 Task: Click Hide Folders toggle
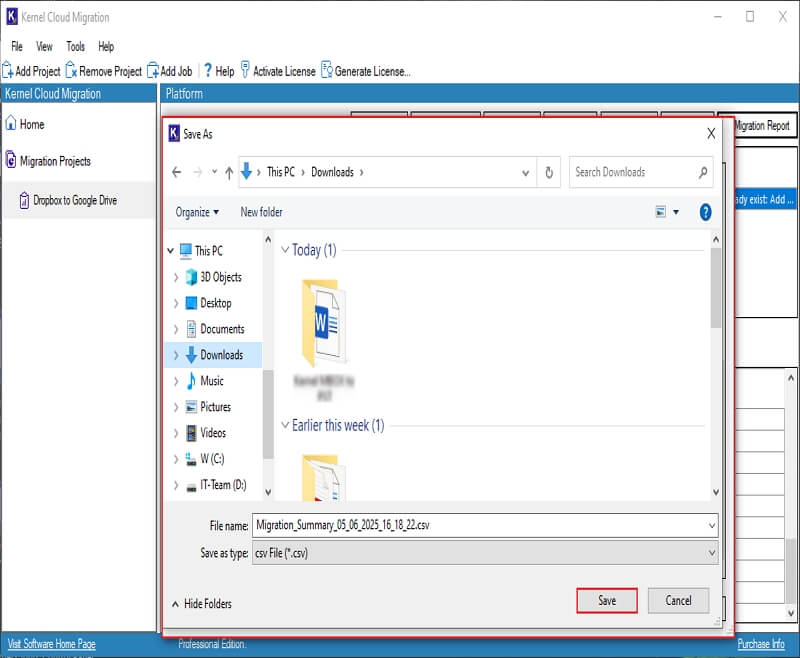202,604
